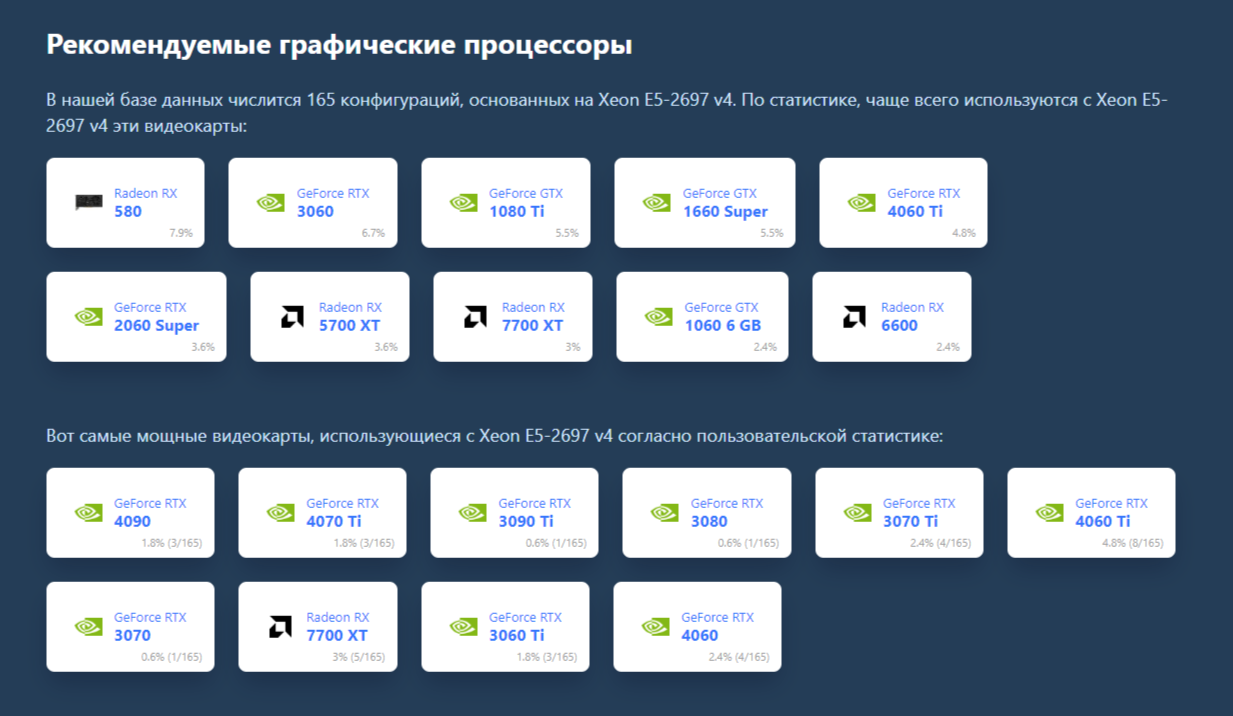Click the 3.6% value on RTX 2060 Super card
The image size is (1233, 716).
click(x=203, y=347)
